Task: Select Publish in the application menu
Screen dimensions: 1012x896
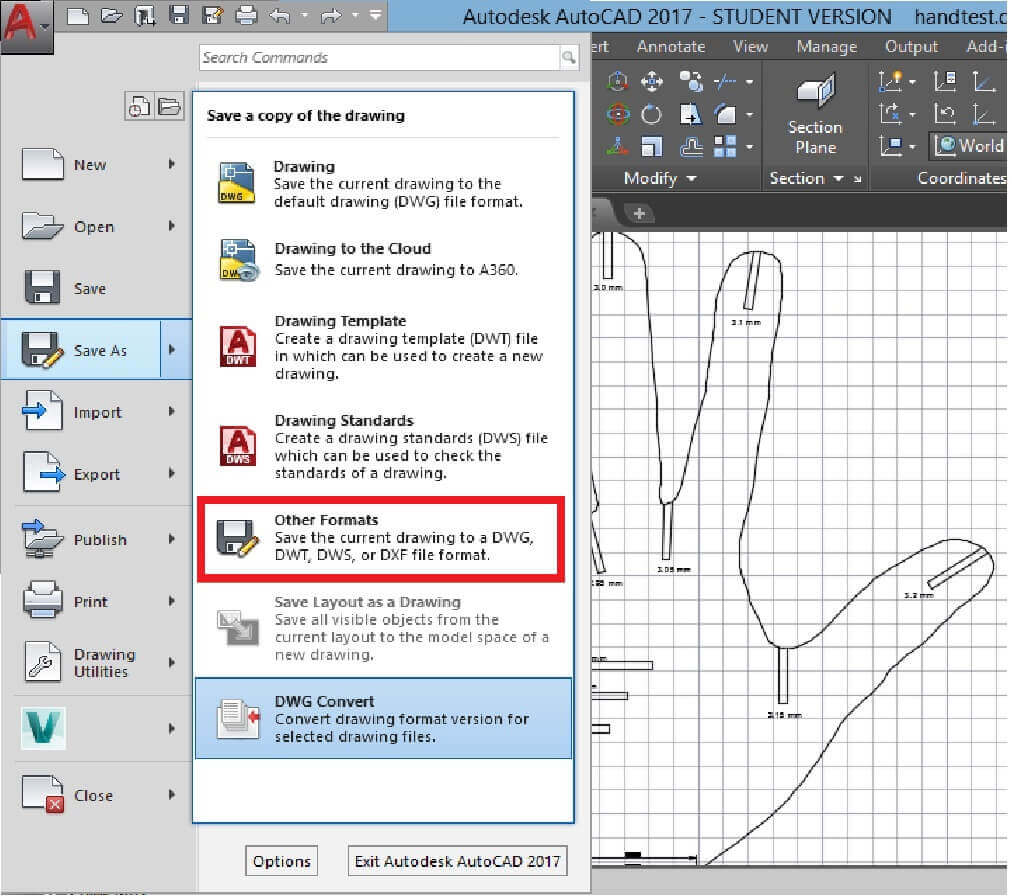Action: point(97,539)
